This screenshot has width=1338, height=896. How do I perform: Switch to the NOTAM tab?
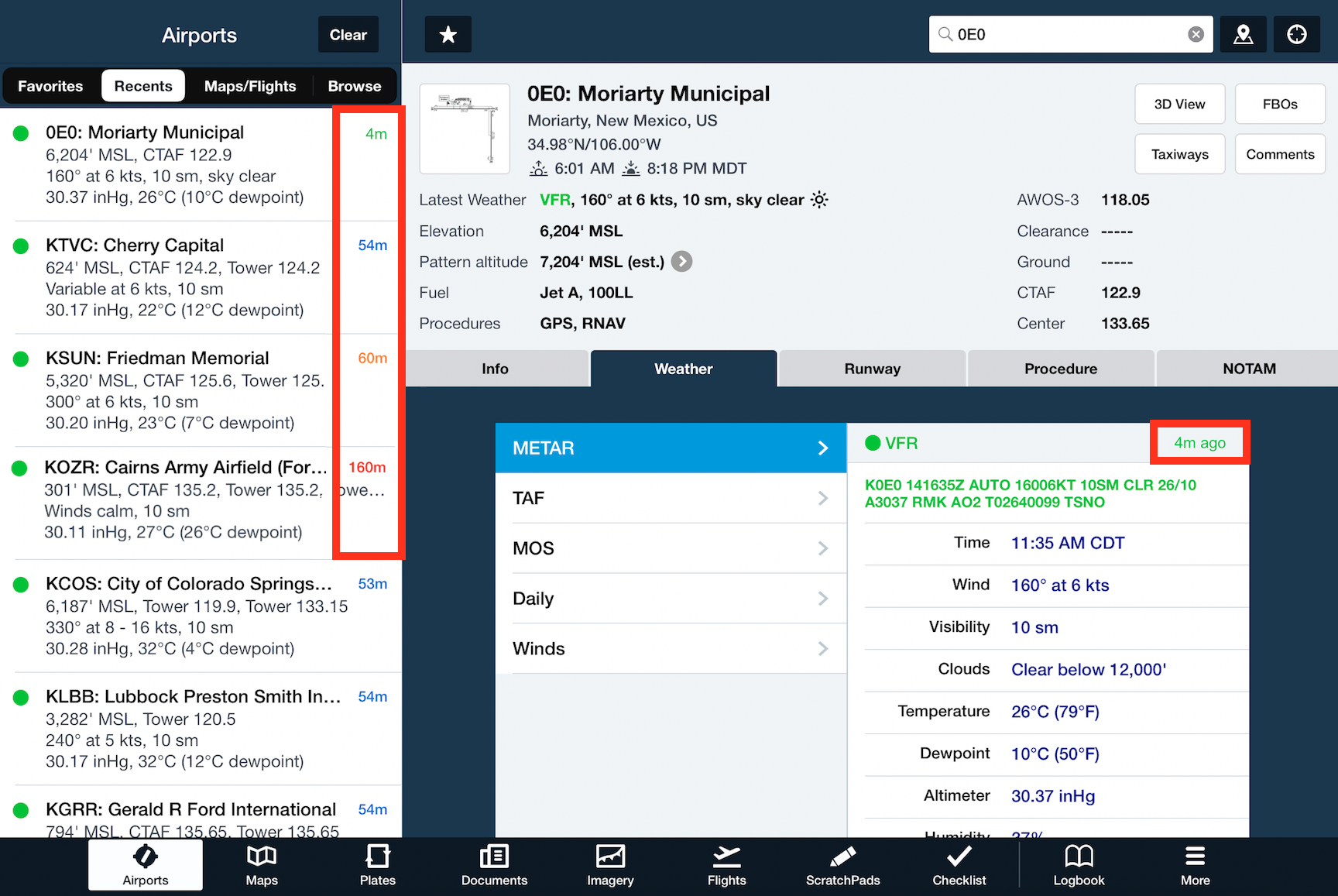(1248, 369)
